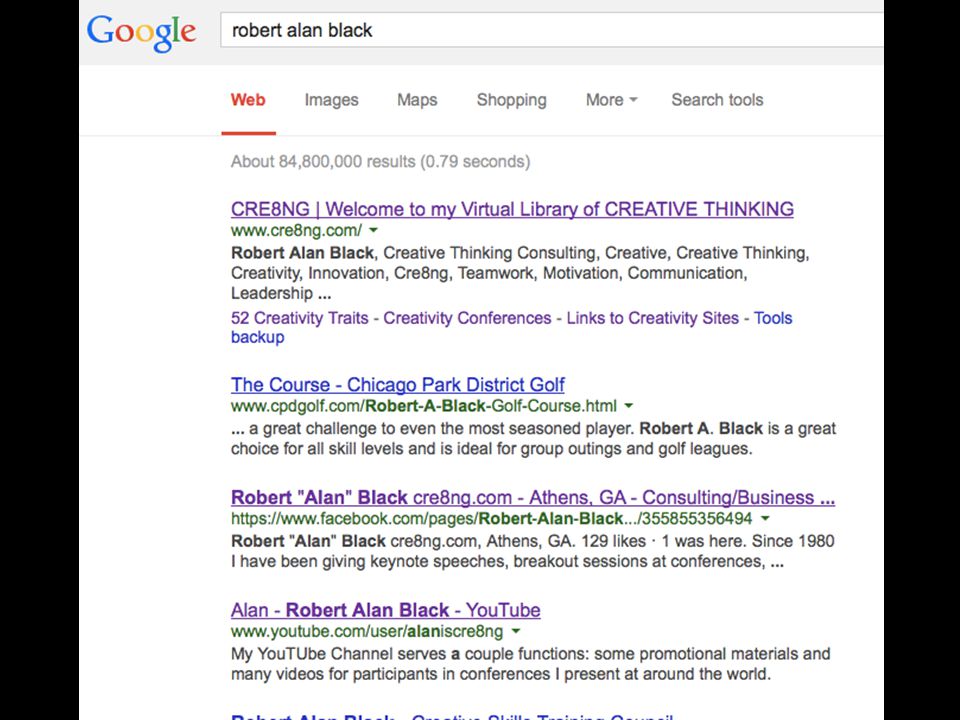Open Robert "Alan" Black cre8ng.com Facebook result
The height and width of the screenshot is (720, 960).
pos(533,498)
